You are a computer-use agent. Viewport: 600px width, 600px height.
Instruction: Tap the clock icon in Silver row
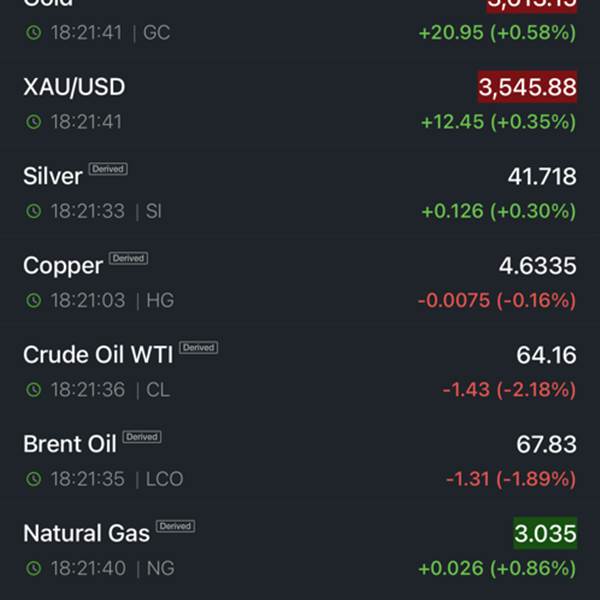34,211
